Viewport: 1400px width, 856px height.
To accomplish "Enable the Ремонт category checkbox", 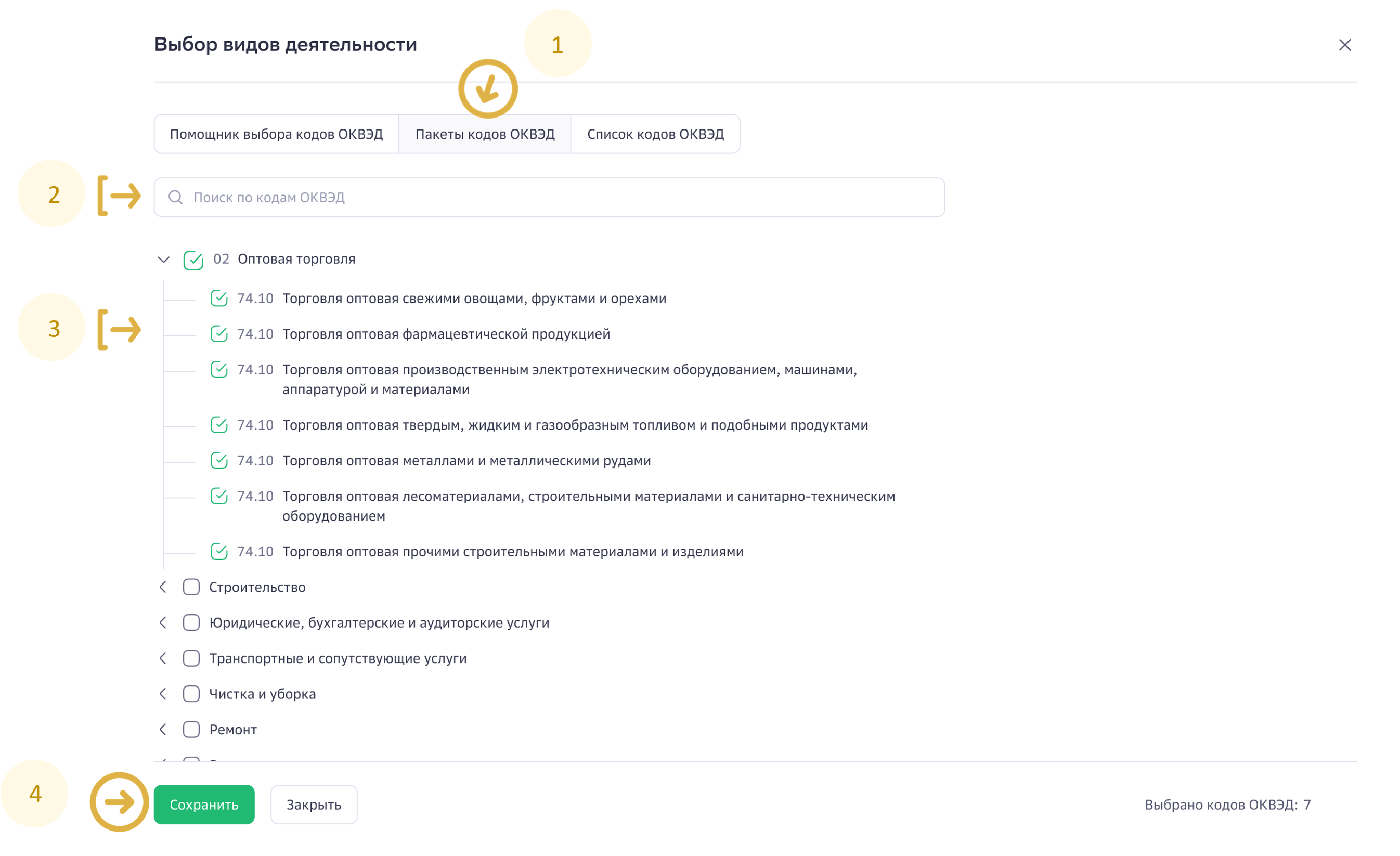I will [191, 729].
